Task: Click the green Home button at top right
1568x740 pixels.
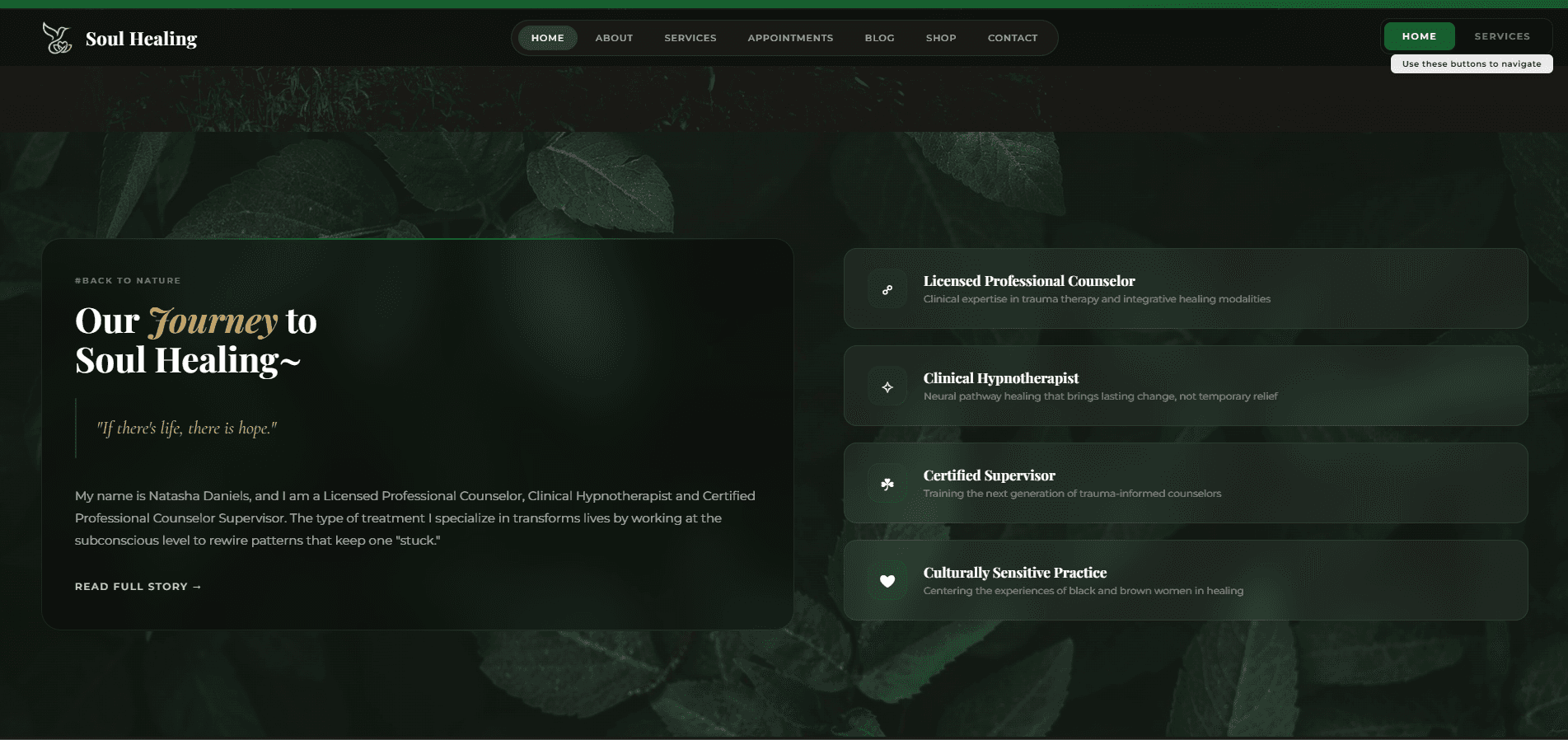Action: (x=1419, y=36)
